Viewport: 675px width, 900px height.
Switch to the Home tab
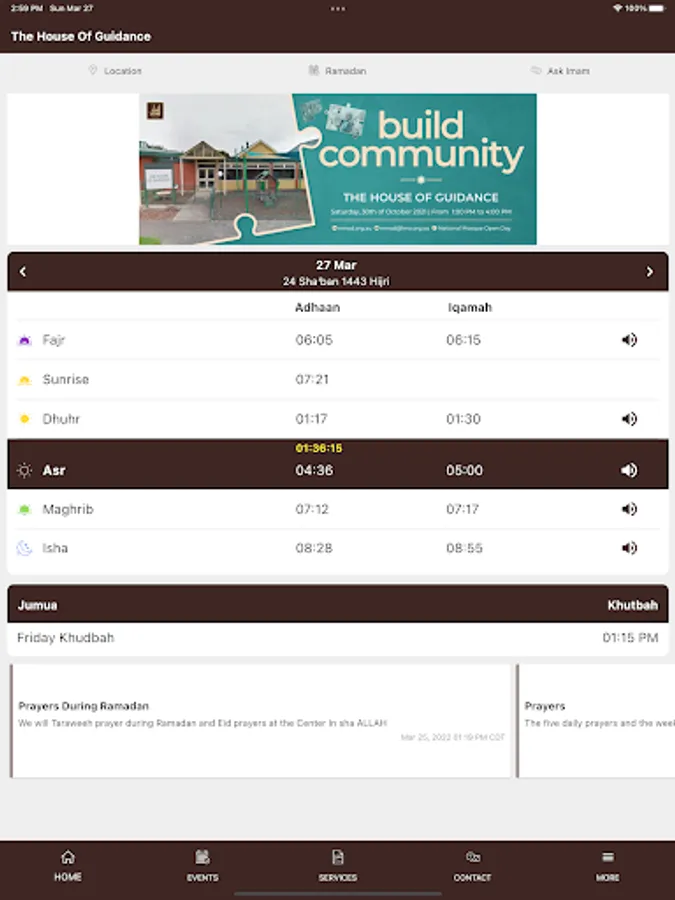coord(68,866)
